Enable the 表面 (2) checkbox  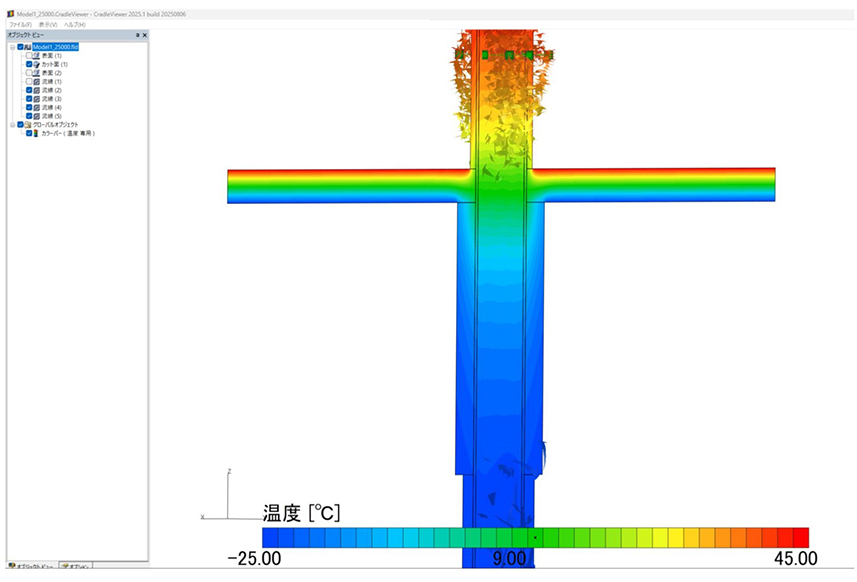coord(29,73)
